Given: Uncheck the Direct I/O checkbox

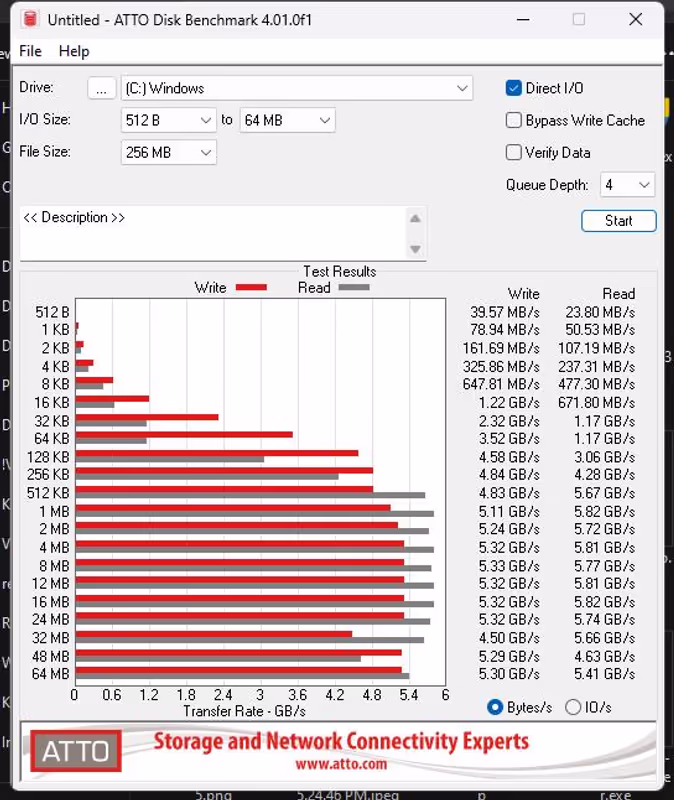Looking at the screenshot, I should click(x=514, y=88).
